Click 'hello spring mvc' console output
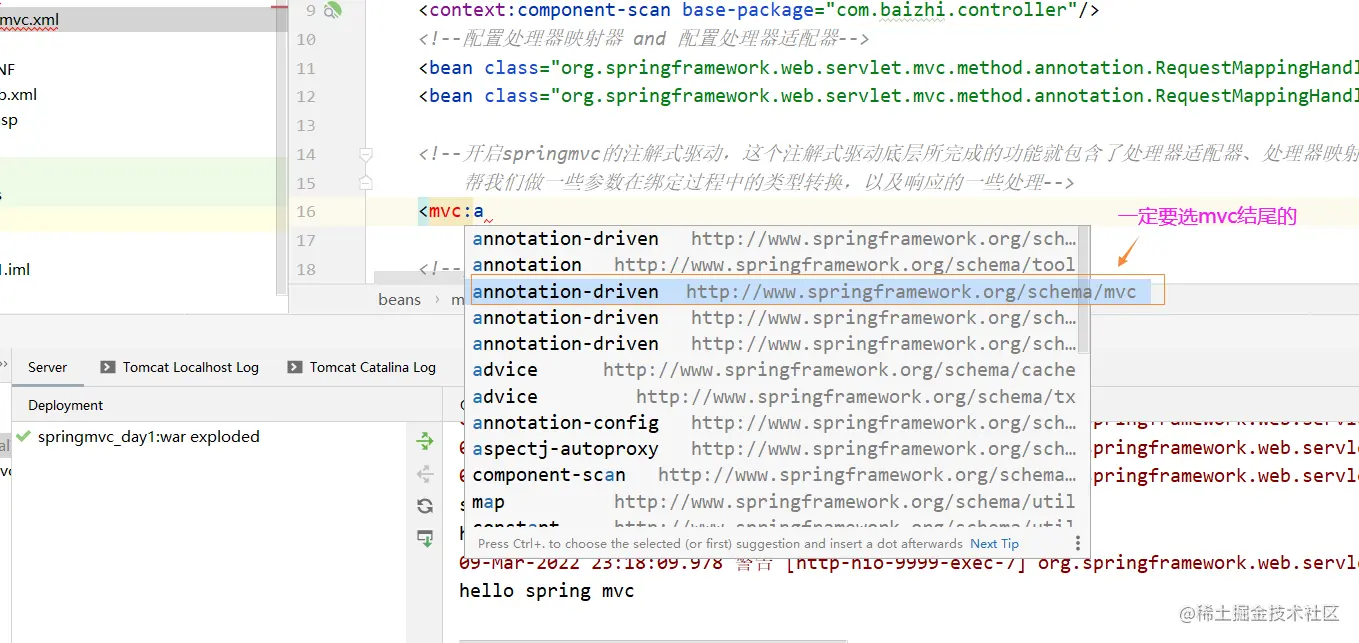Viewport: 1359px width, 643px height. [546, 591]
